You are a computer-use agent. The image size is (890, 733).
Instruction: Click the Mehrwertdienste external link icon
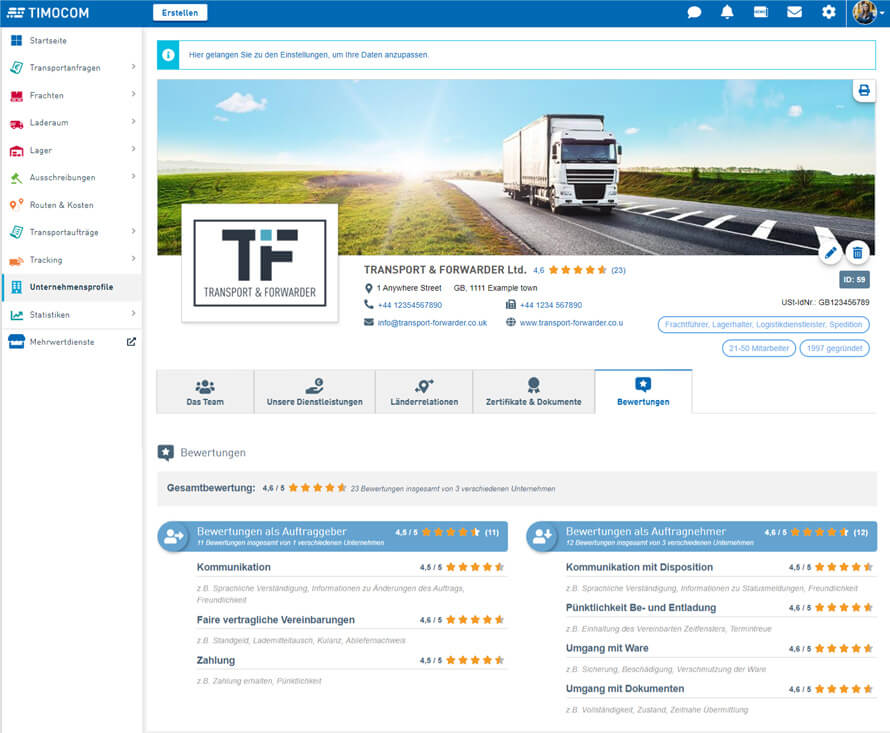pos(131,342)
